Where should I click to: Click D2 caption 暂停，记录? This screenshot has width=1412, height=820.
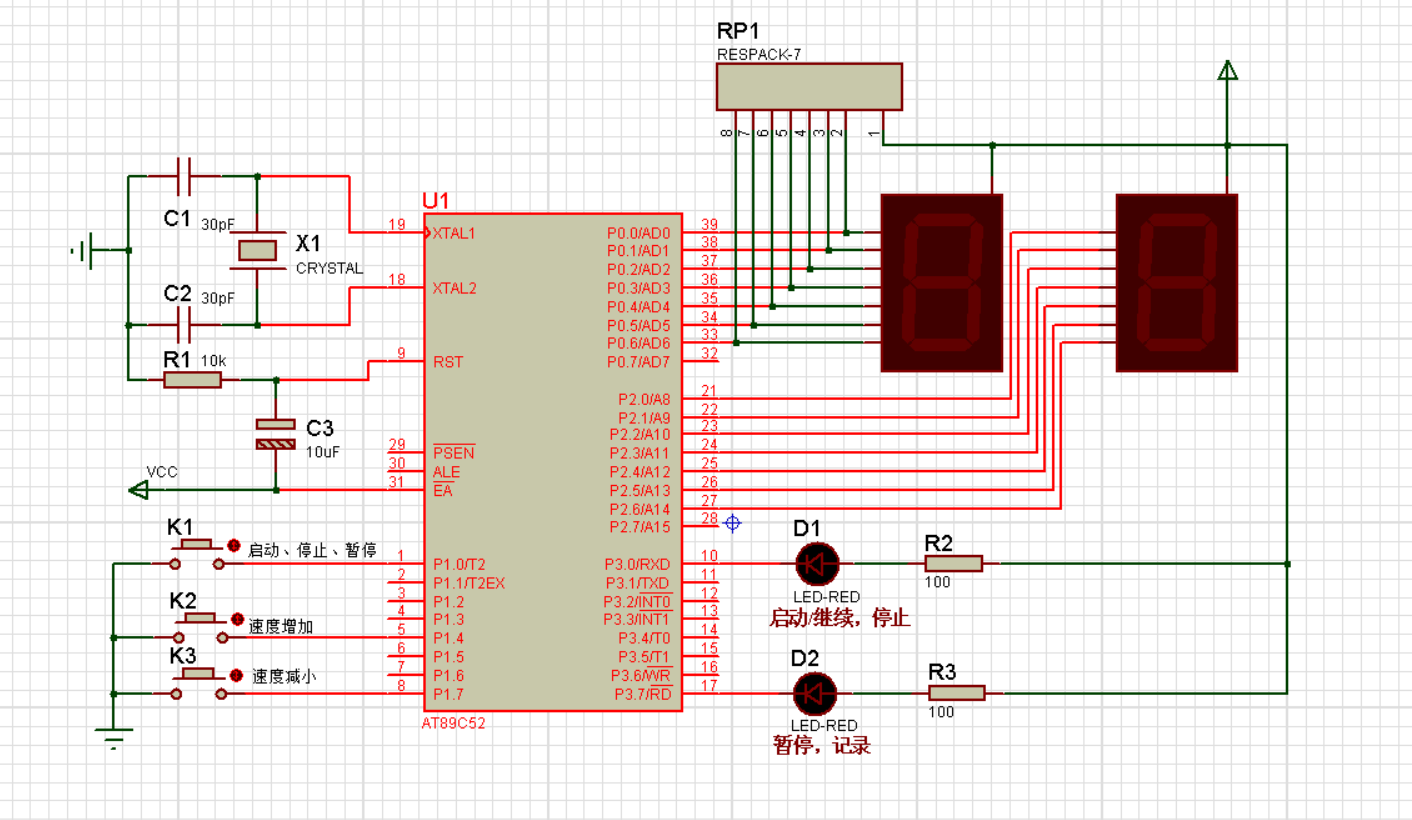coord(822,745)
